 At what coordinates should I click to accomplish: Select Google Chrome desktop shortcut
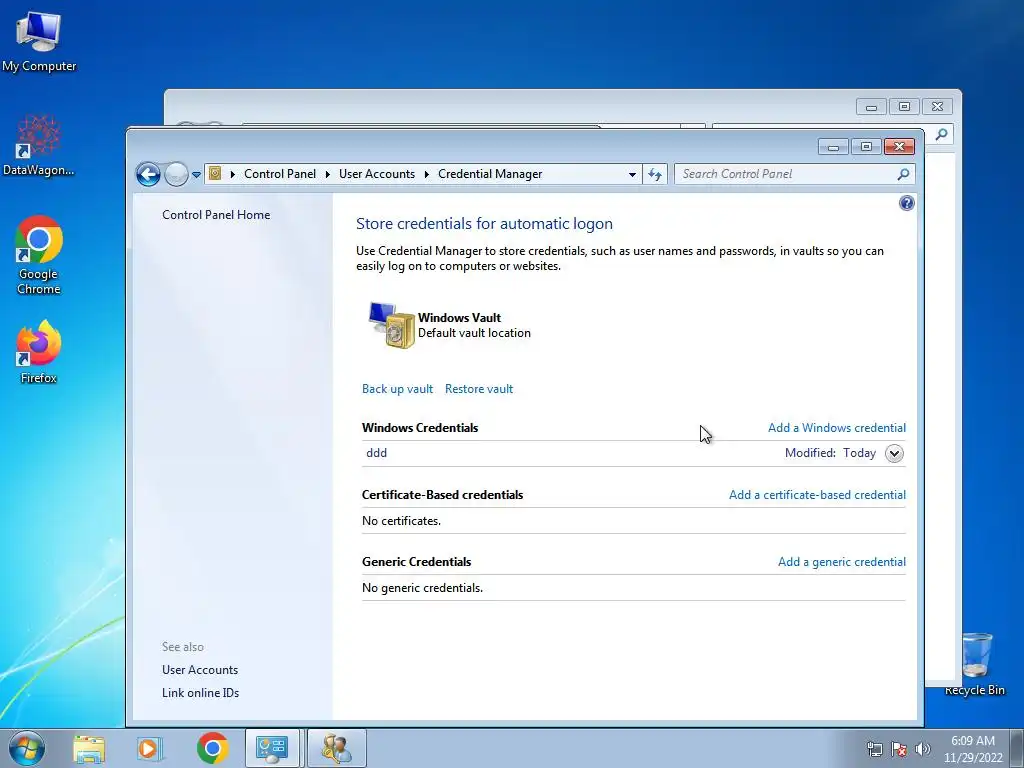pos(39,256)
